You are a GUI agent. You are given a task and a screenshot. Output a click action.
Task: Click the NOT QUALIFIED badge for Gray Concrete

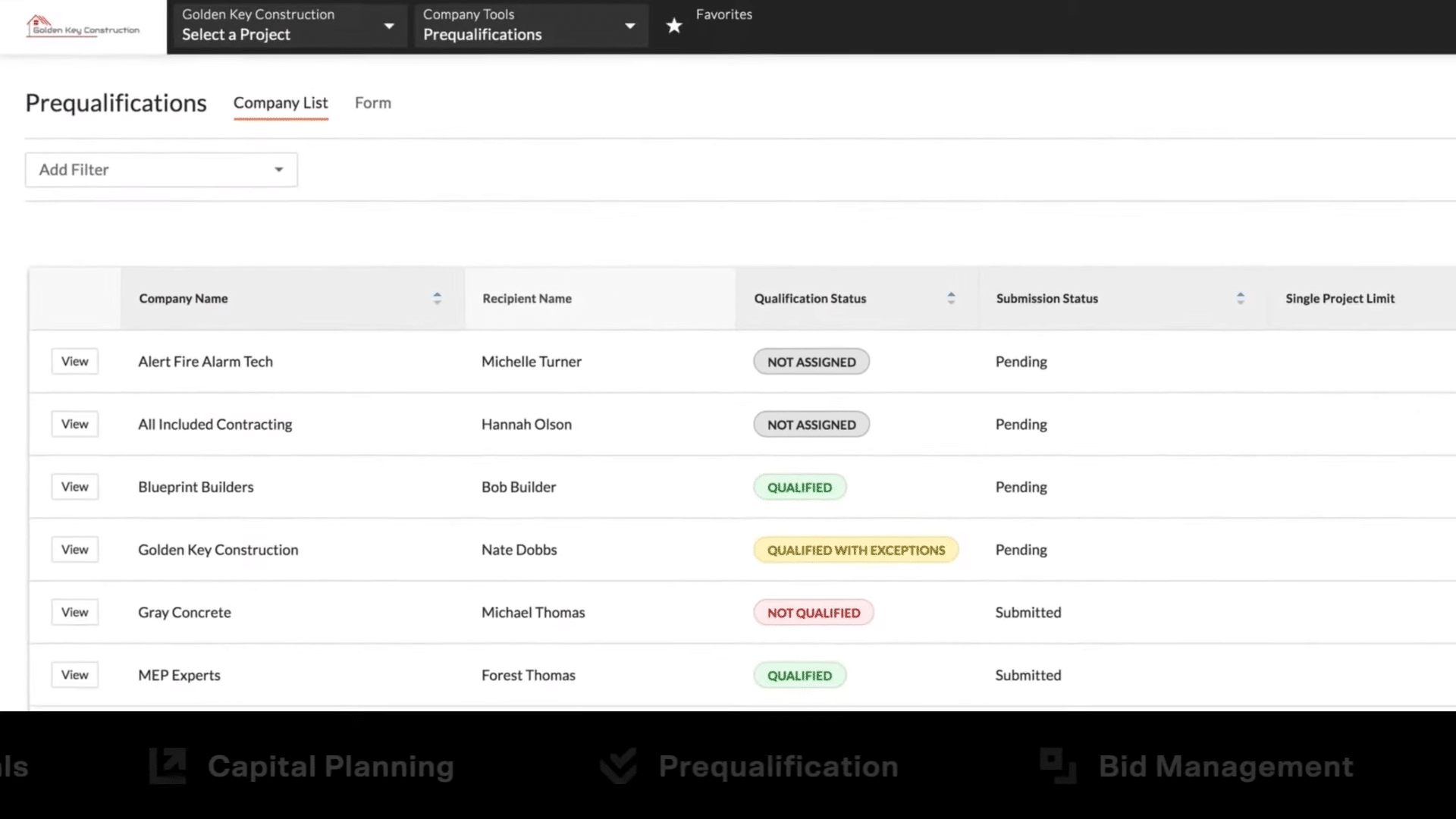click(813, 612)
